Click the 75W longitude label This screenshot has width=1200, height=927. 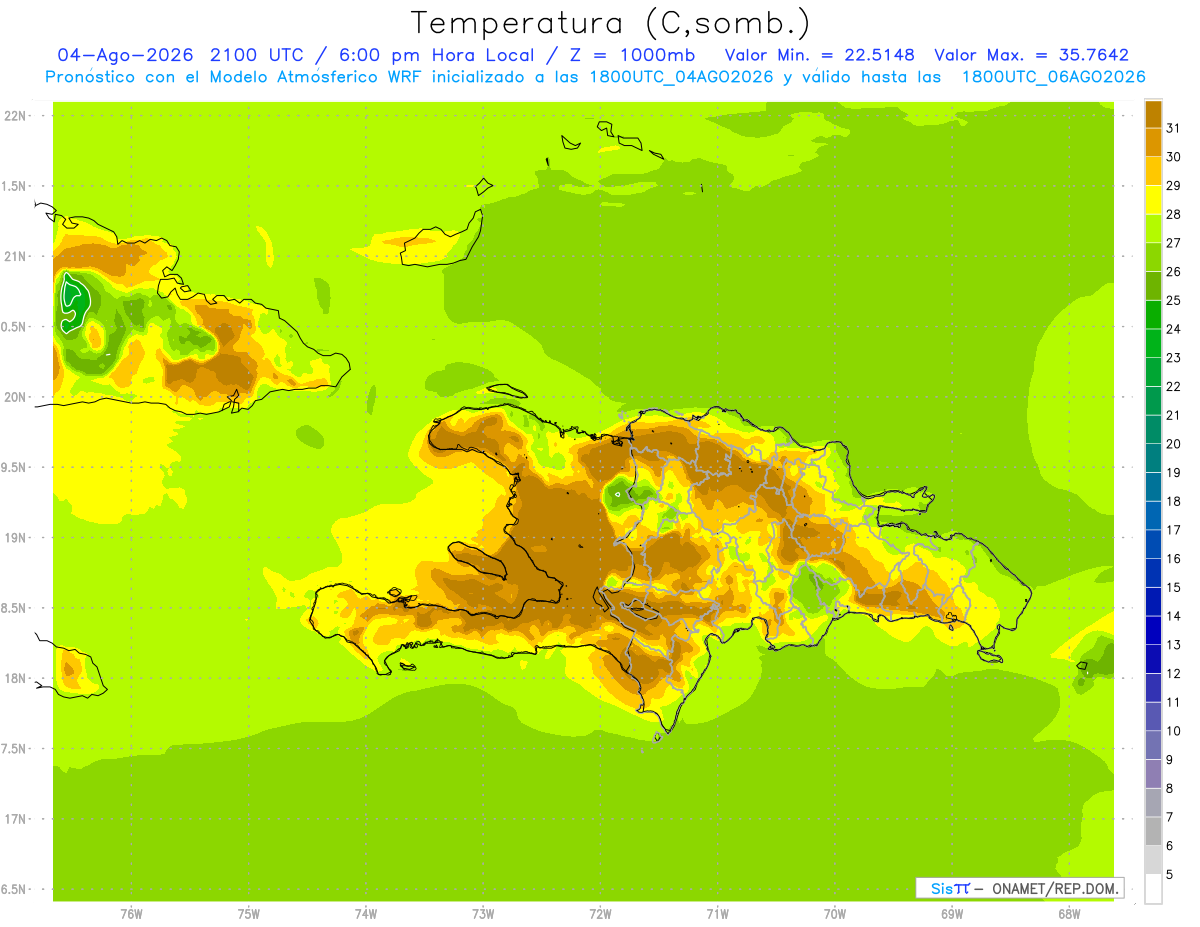tap(249, 913)
